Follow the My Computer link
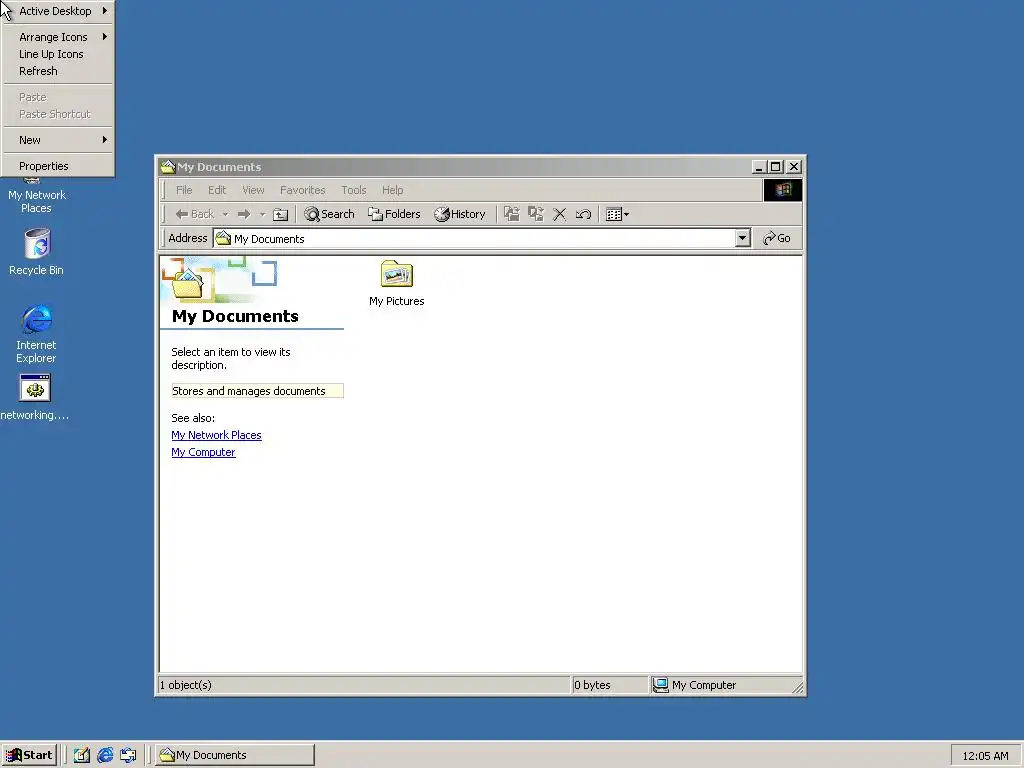 pos(203,452)
